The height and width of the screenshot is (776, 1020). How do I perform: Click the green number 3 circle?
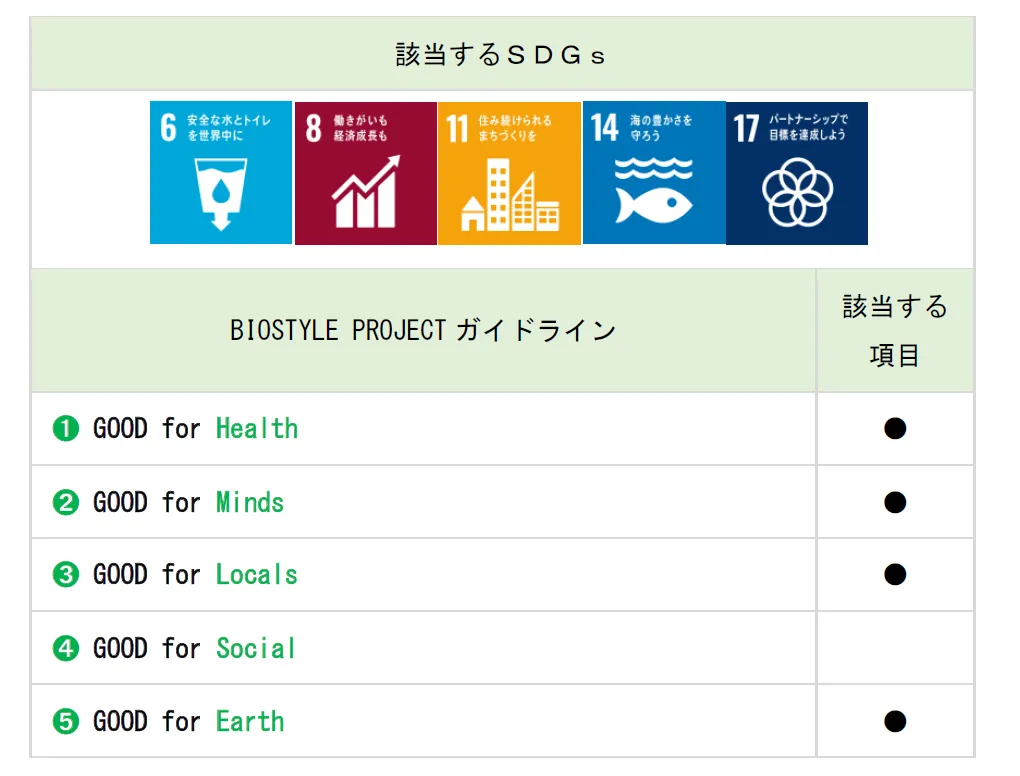pos(66,575)
